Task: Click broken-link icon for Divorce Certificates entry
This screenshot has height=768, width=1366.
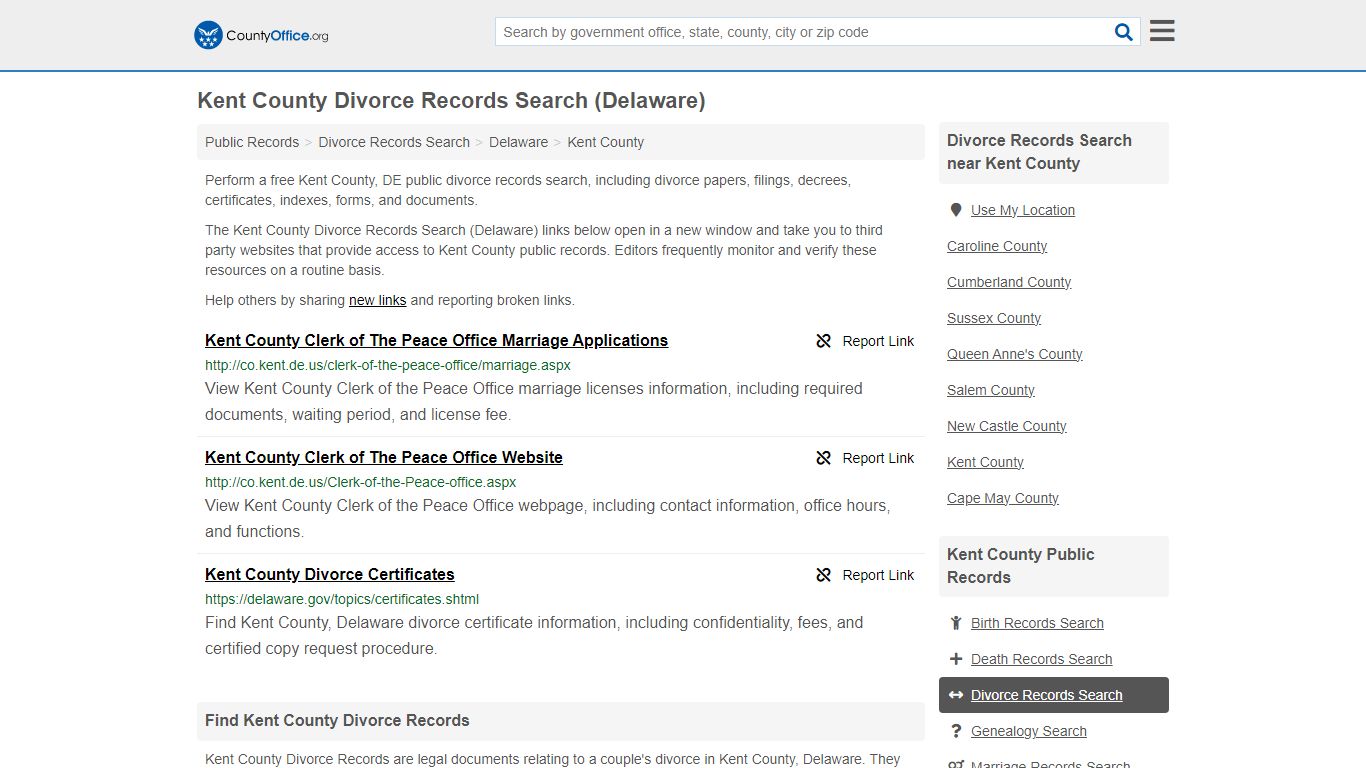Action: click(x=824, y=575)
